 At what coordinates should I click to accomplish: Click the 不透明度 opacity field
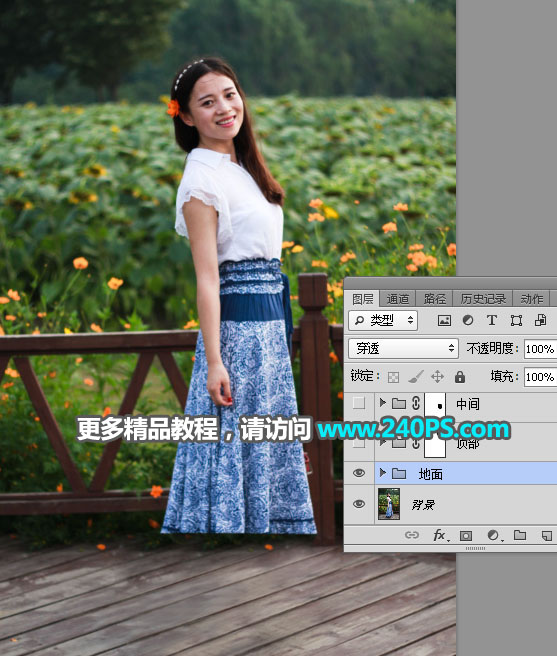540,348
